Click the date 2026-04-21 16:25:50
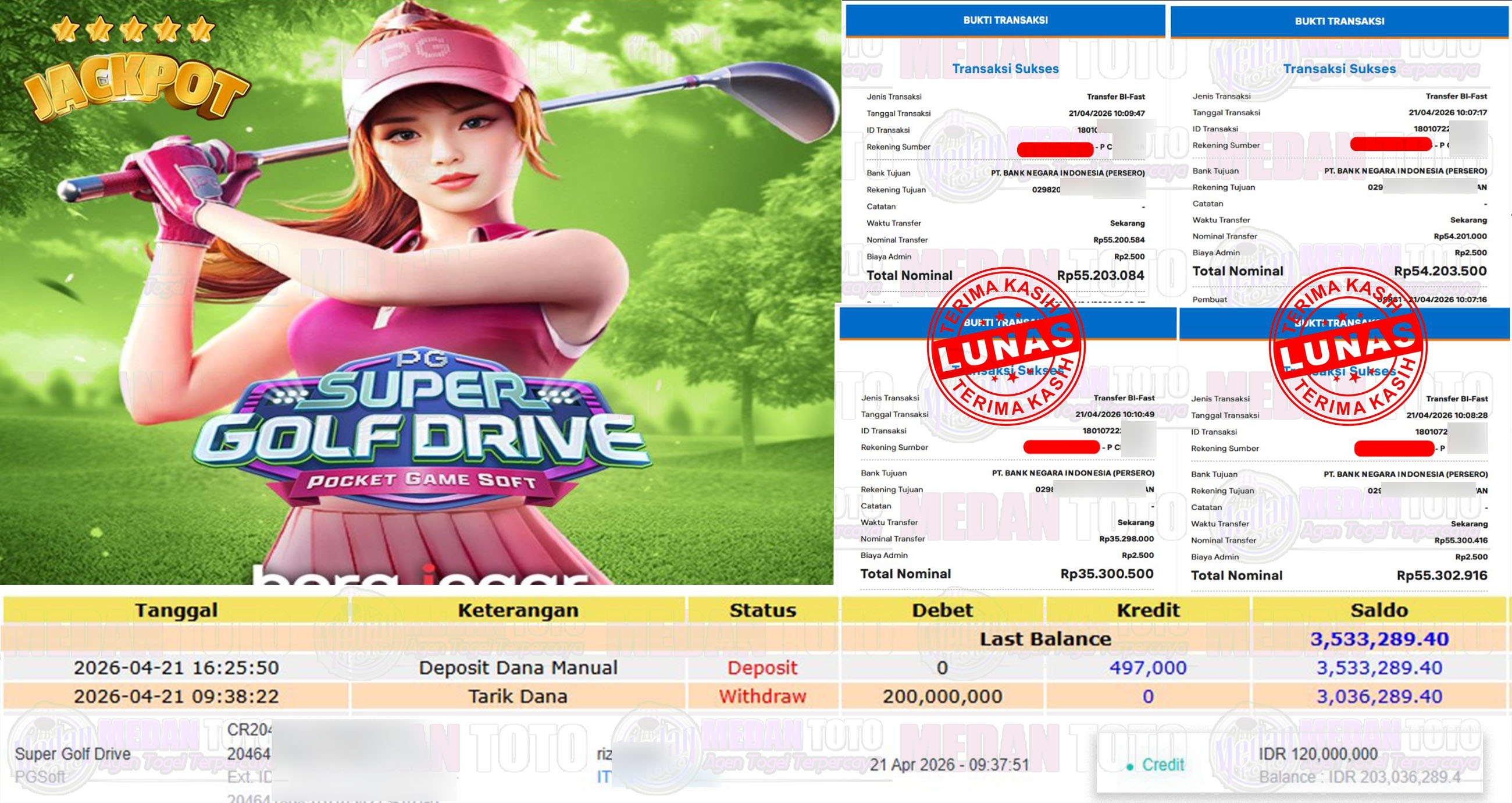This screenshot has height=803, width=1512. tap(176, 667)
